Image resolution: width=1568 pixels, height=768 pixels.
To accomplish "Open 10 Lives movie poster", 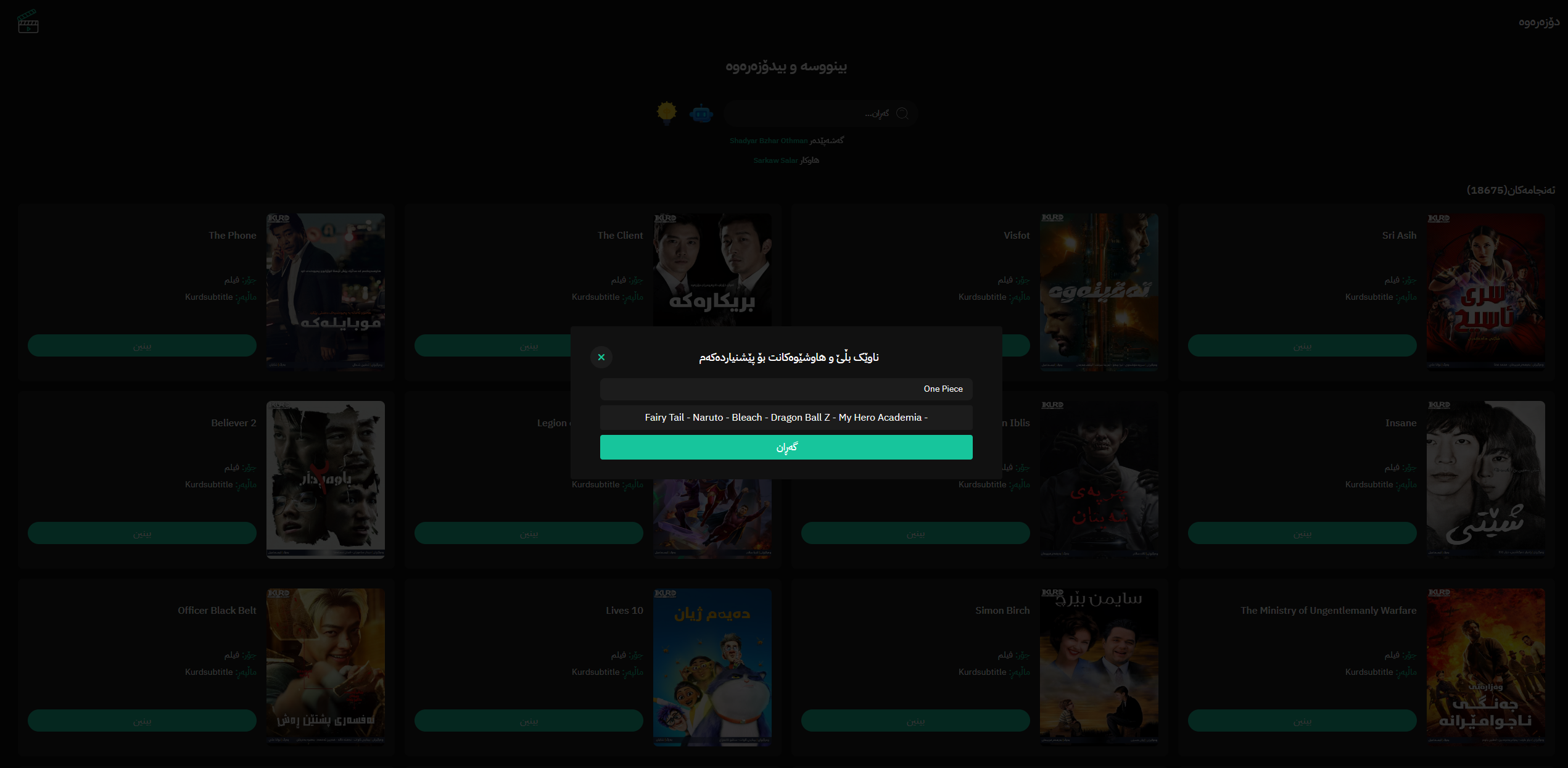I will [712, 667].
